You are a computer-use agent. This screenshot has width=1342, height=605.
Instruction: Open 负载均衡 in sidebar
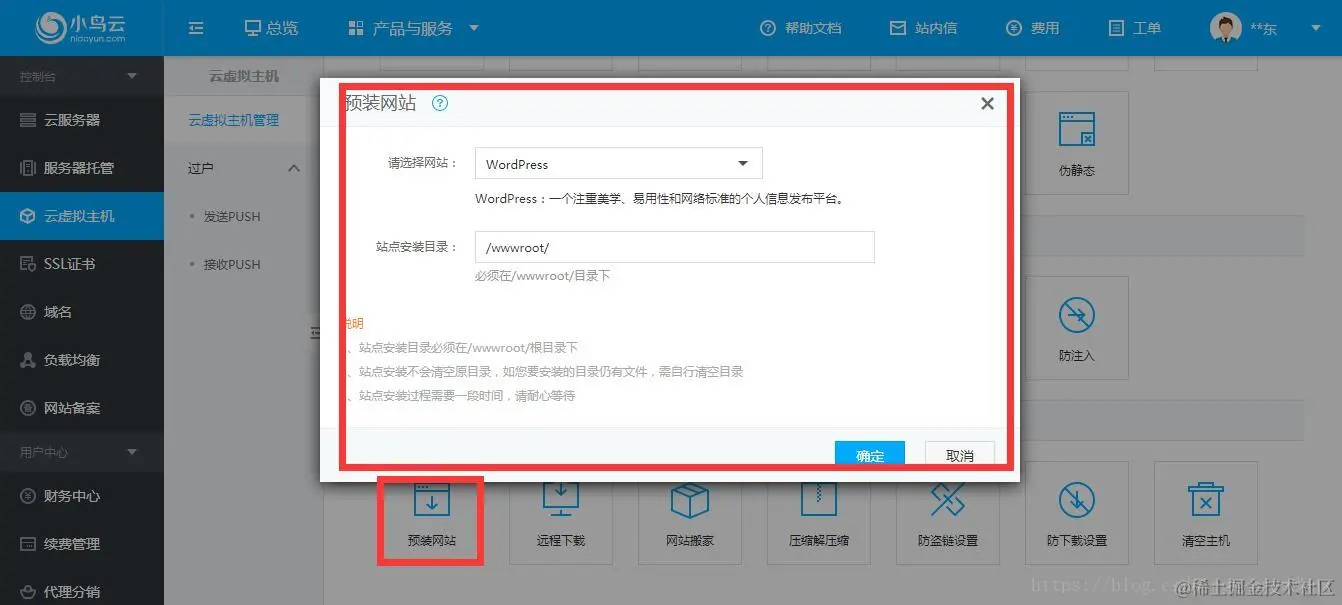point(82,360)
